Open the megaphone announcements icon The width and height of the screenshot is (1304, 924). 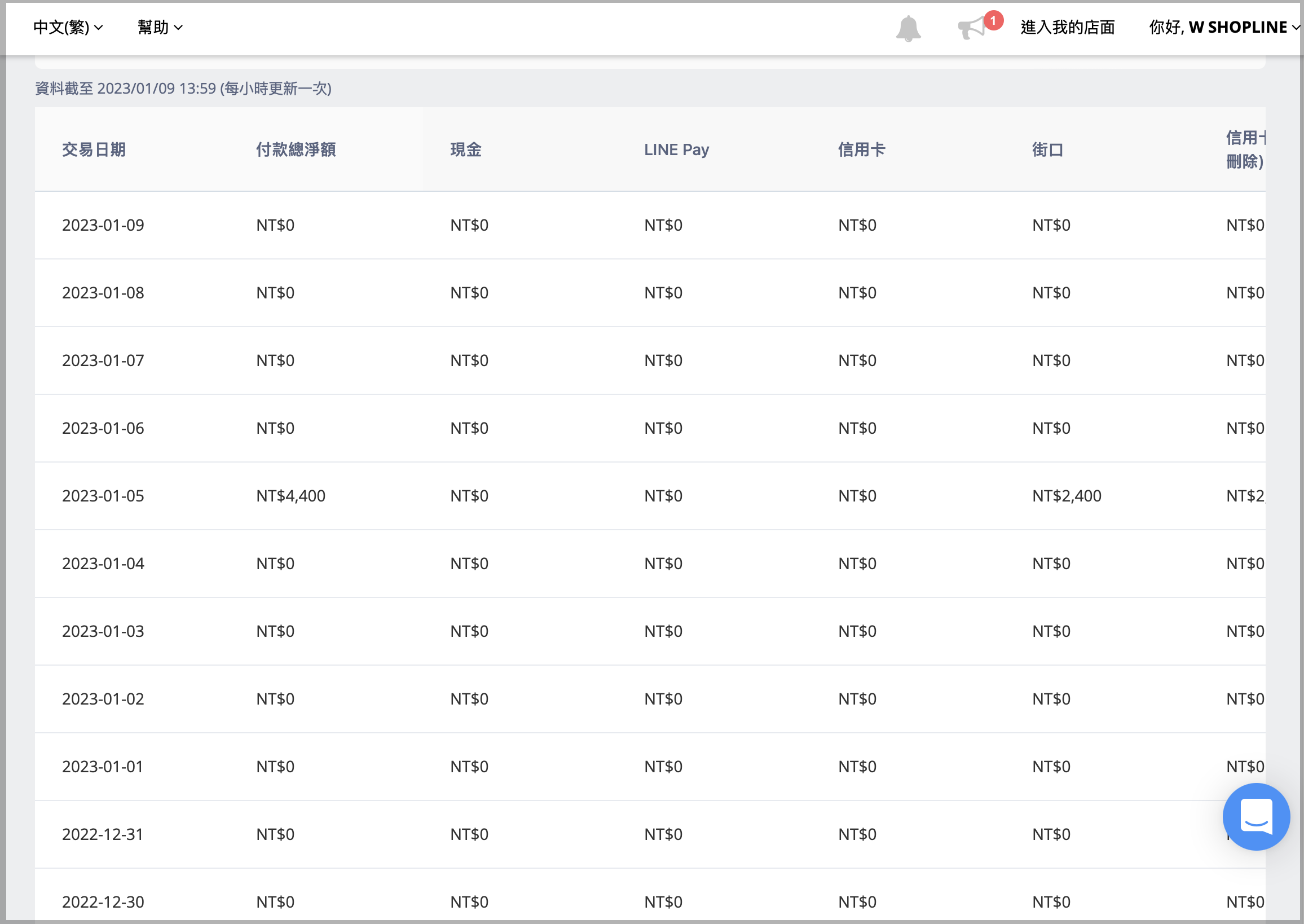click(971, 28)
